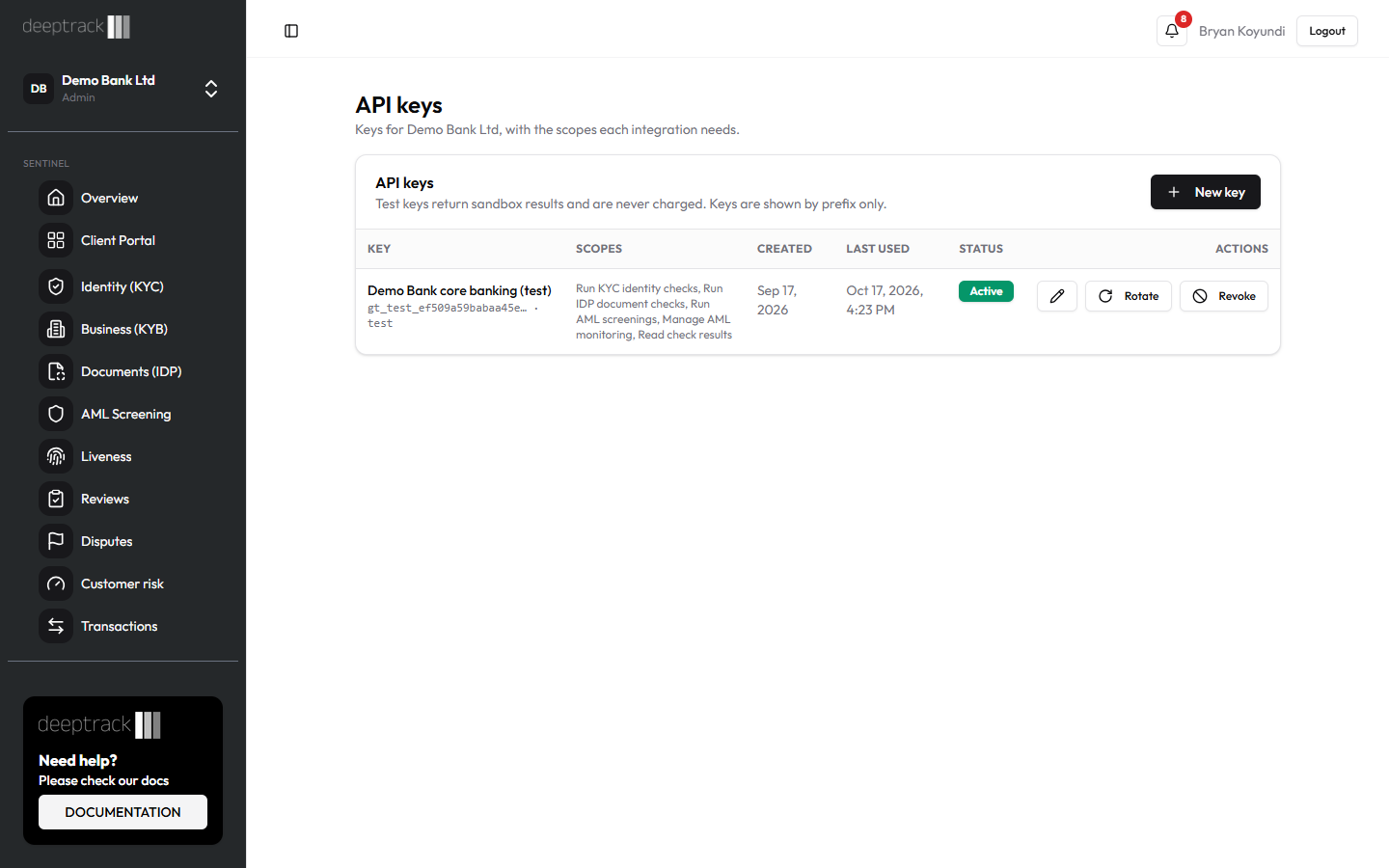Click the Identity (KYC) shield-check icon

pos(56,286)
